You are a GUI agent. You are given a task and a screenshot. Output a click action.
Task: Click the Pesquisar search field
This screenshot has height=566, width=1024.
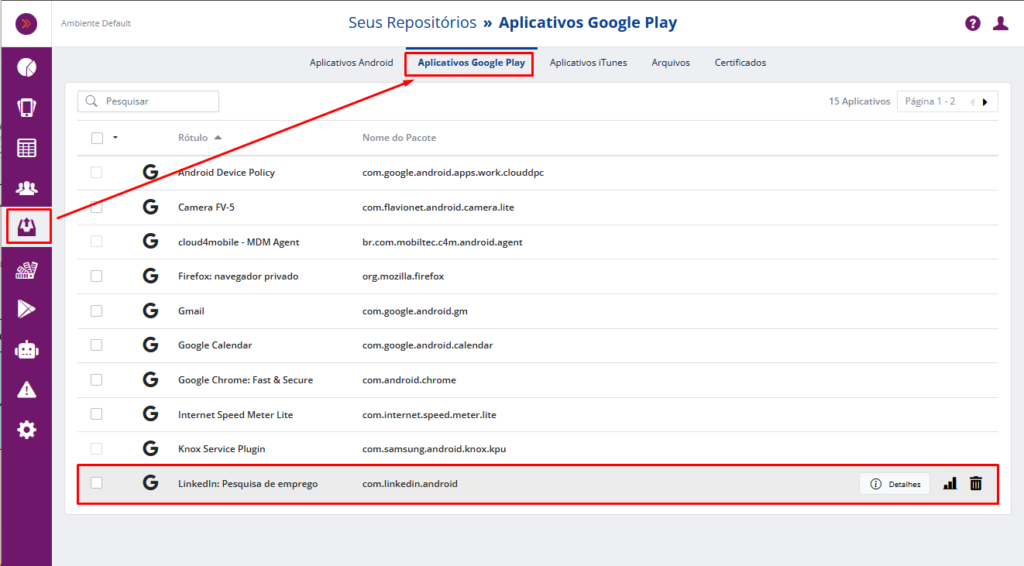point(148,101)
